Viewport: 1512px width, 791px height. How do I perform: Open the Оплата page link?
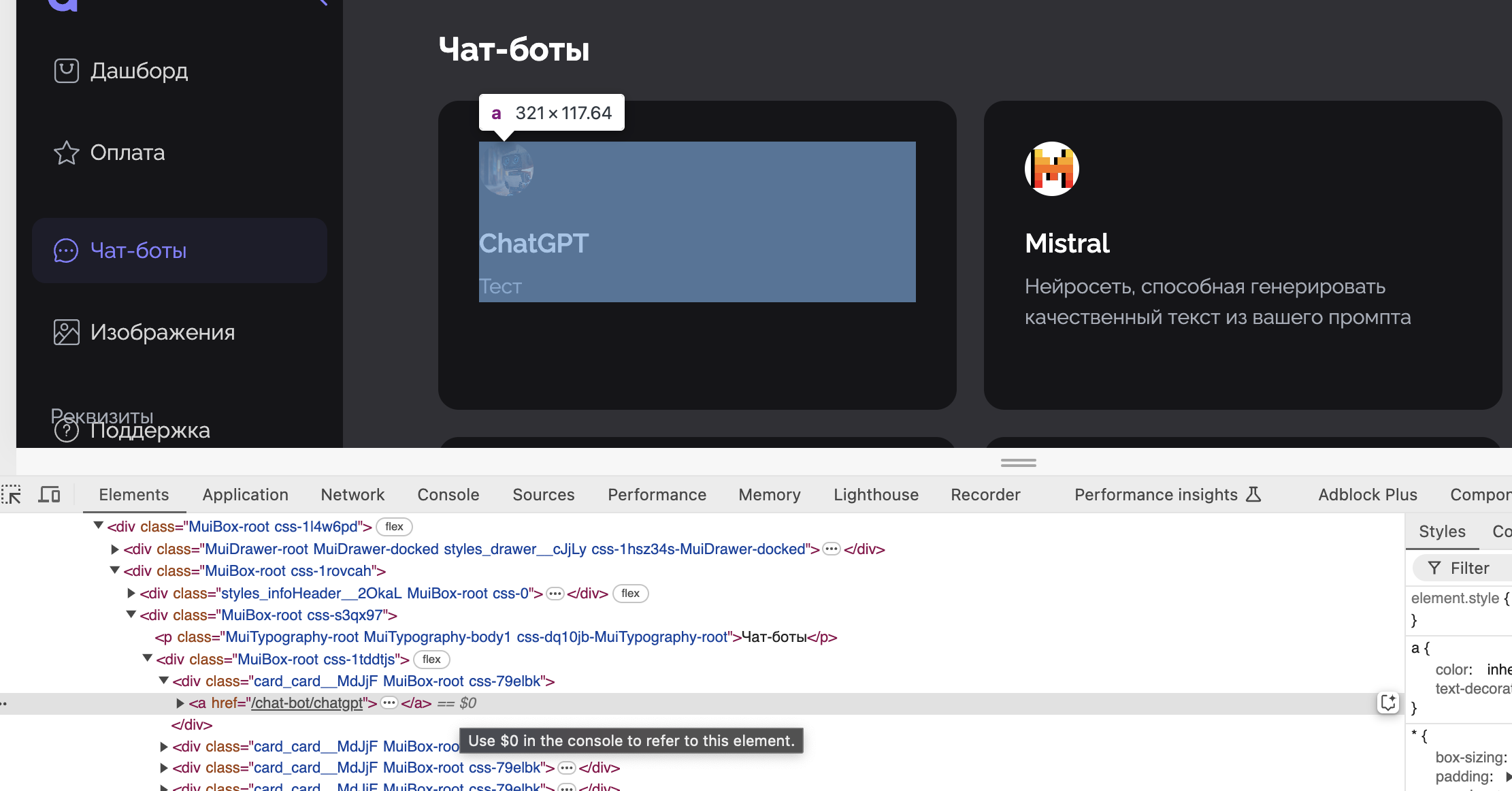[x=127, y=152]
